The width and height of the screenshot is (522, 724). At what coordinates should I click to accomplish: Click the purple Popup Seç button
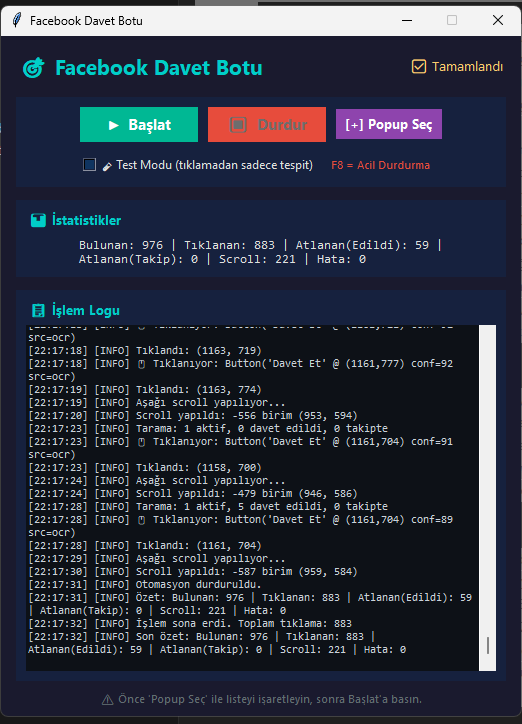pyautogui.click(x=389, y=124)
